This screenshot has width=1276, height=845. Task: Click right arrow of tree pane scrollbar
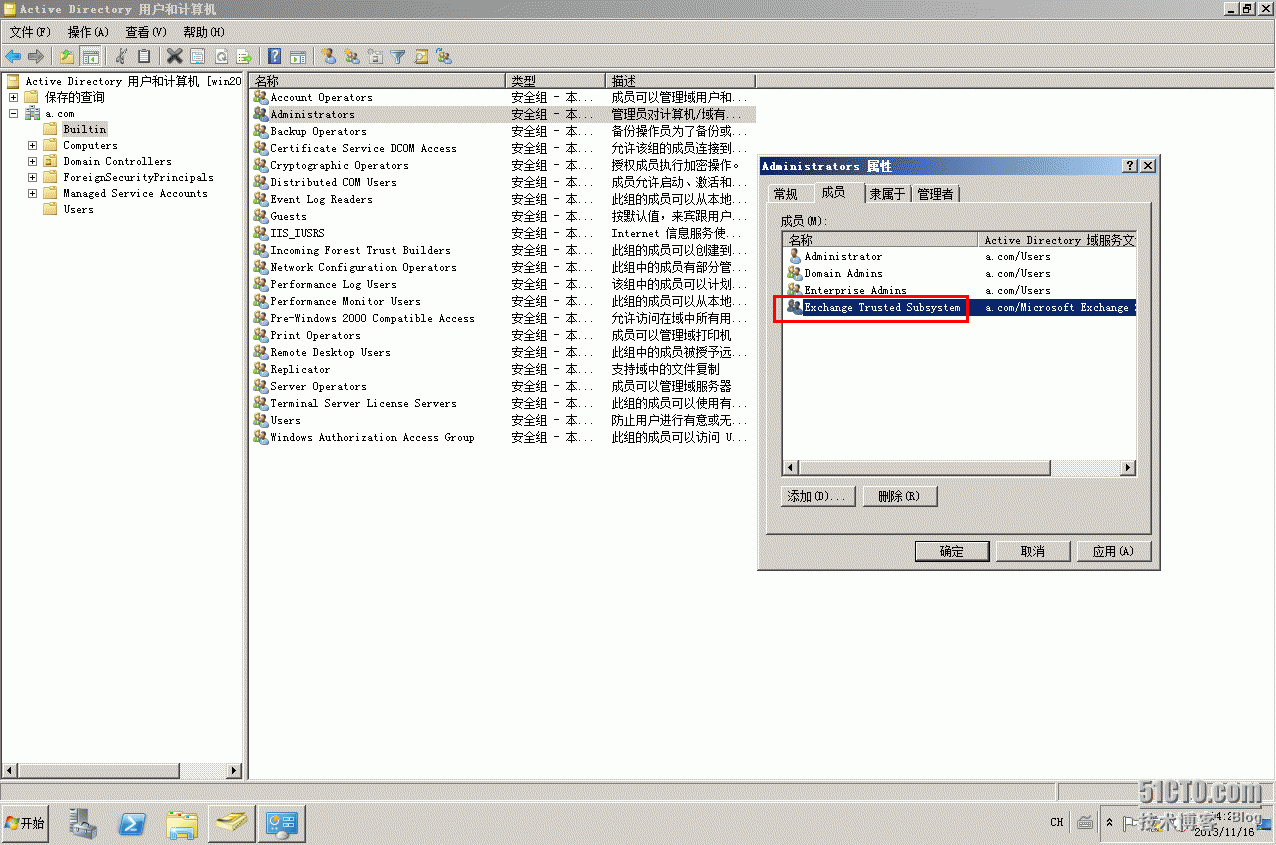[235, 770]
